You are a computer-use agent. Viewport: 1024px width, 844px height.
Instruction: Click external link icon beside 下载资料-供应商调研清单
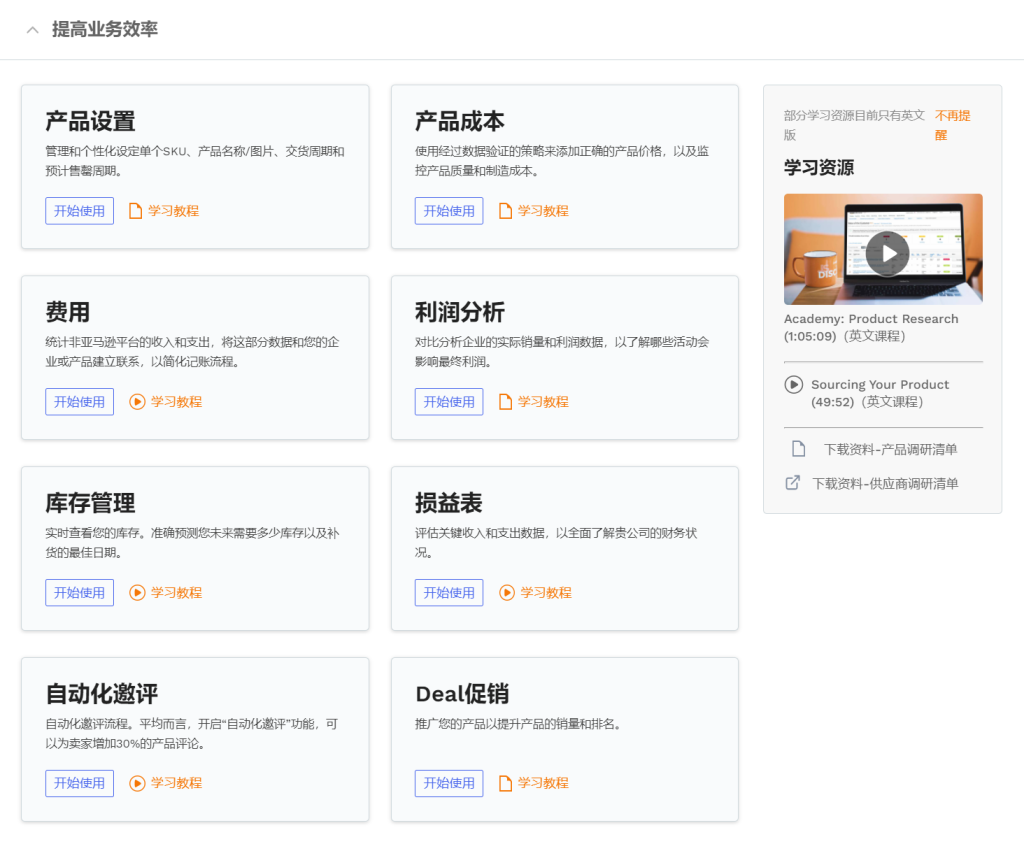point(792,483)
